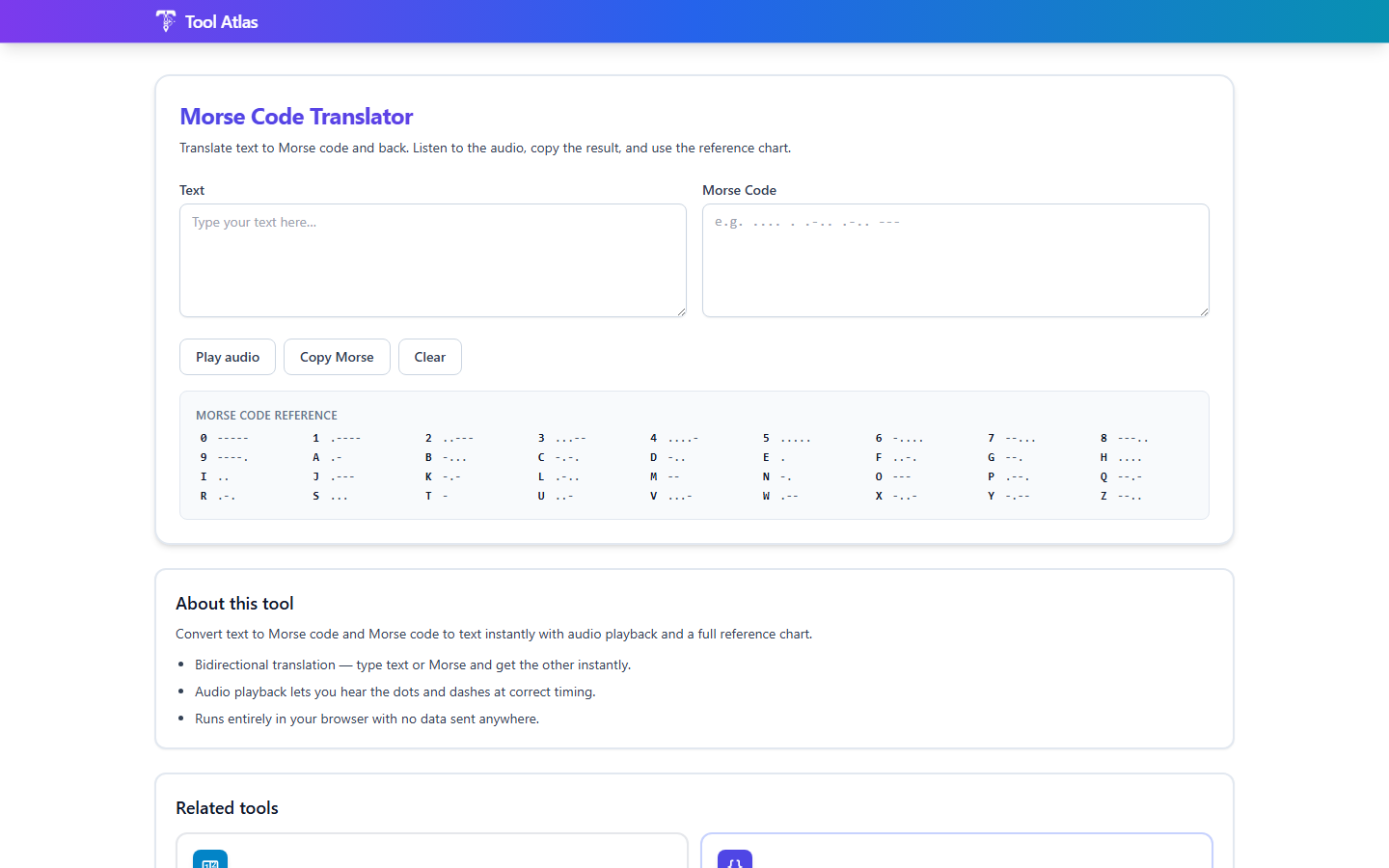Click the Related tools heading

[x=227, y=808]
